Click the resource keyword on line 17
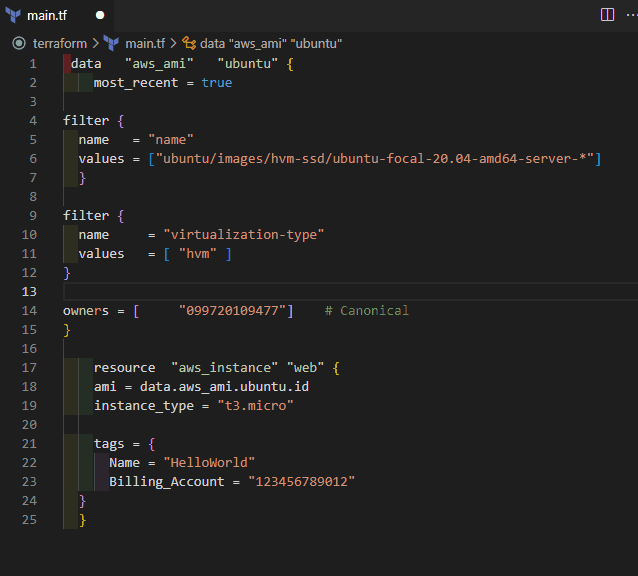Viewport: 638px width, 576px height. tap(125, 368)
